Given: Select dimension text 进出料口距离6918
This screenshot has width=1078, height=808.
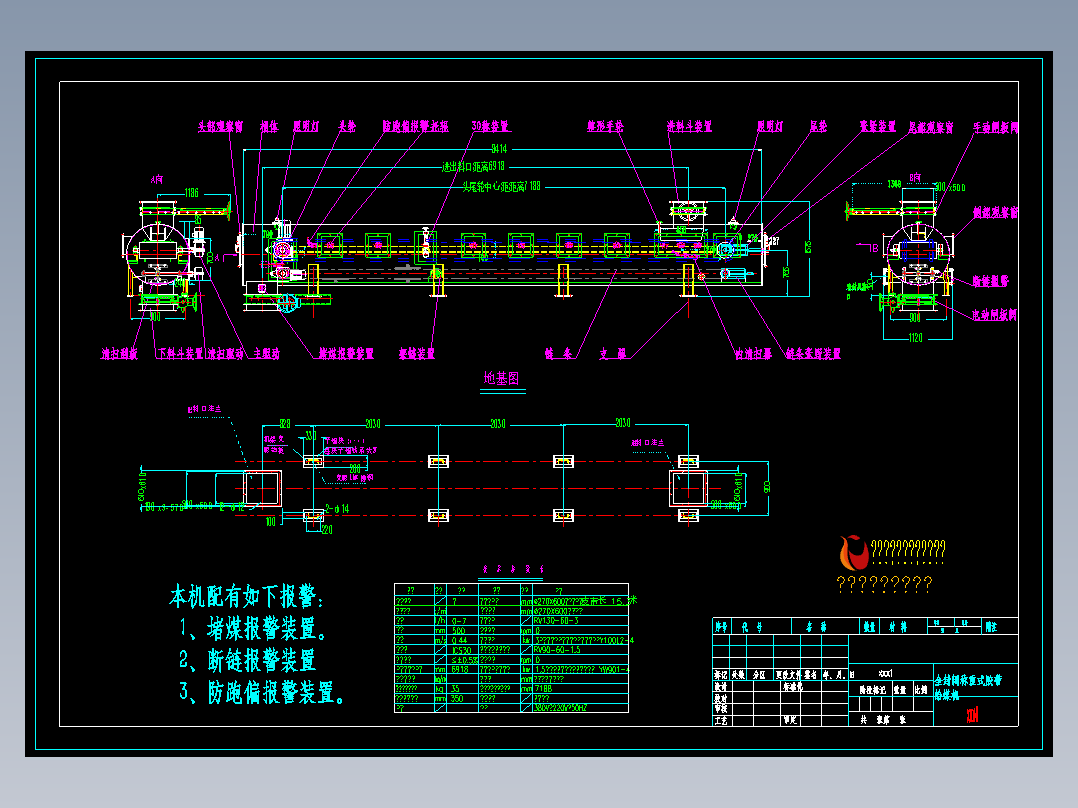Looking at the screenshot, I should [x=473, y=166].
